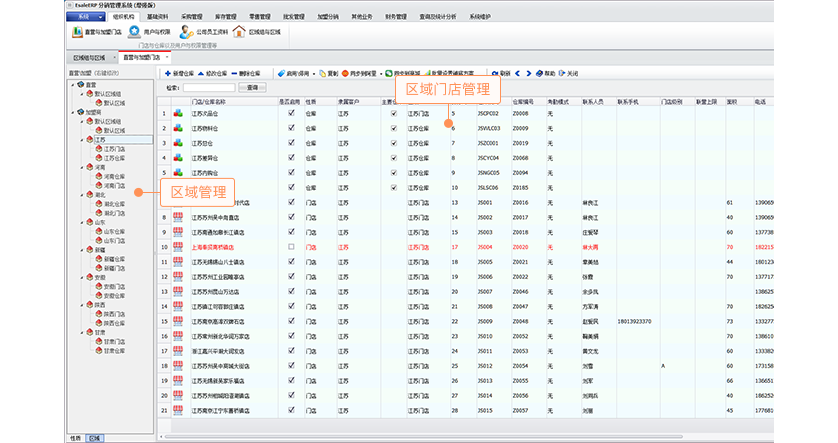Screen dimensions: 838x443
Task: Open 用户与权限 ribbon icon
Action: pyautogui.click(x=134, y=32)
